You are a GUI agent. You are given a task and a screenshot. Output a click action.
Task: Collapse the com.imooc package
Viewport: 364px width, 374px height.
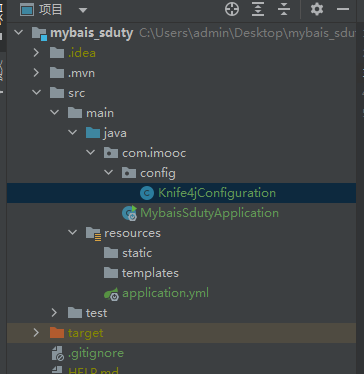coord(90,153)
